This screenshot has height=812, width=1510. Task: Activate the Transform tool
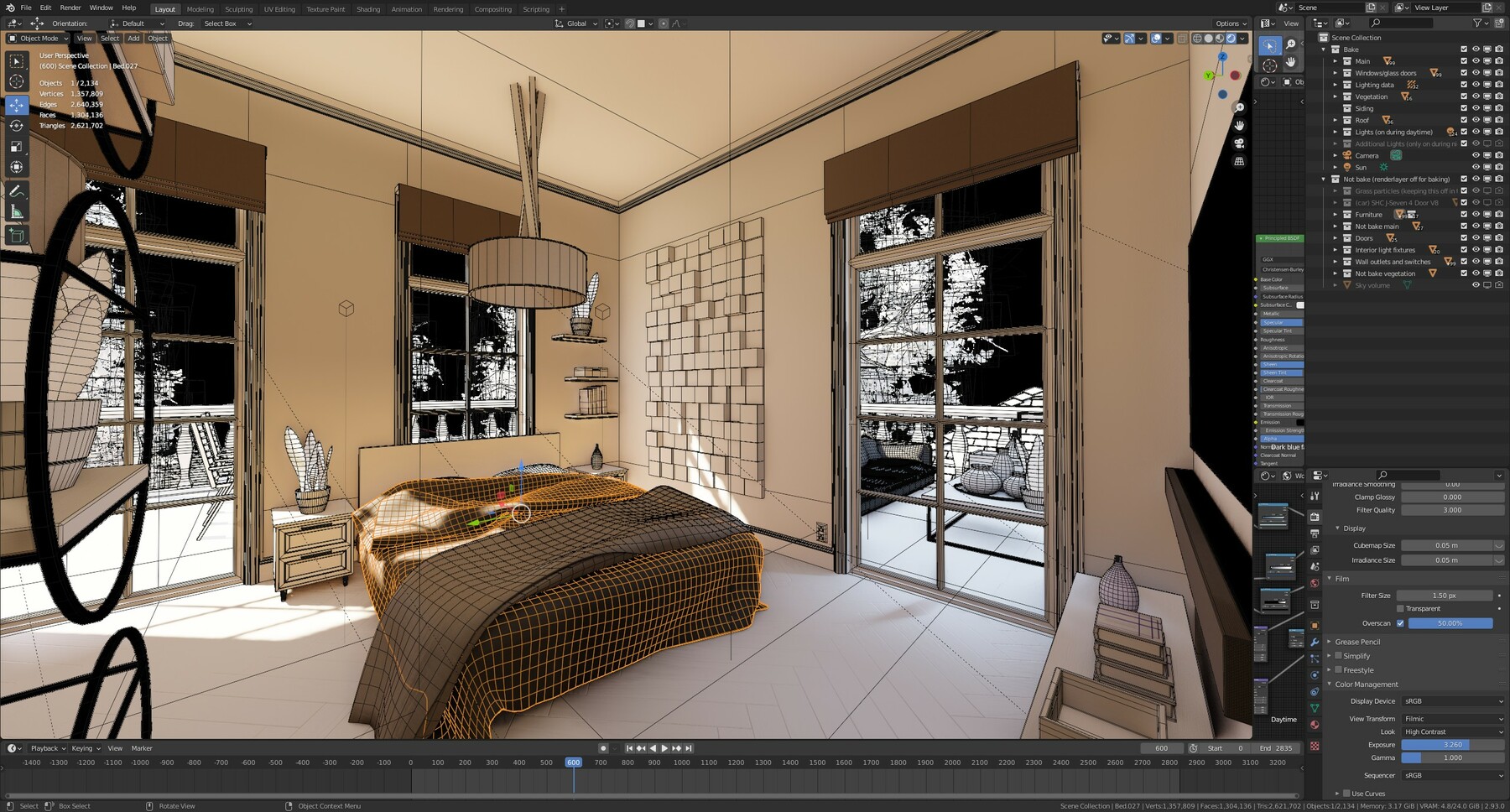click(x=16, y=168)
